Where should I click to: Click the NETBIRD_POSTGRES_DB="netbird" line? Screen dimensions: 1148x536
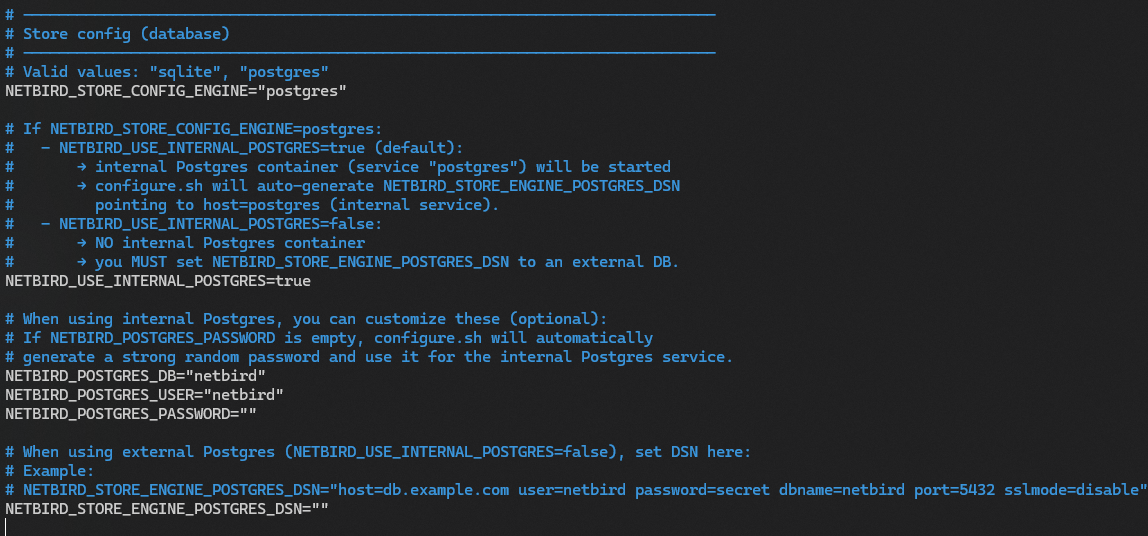pyautogui.click(x=135, y=375)
